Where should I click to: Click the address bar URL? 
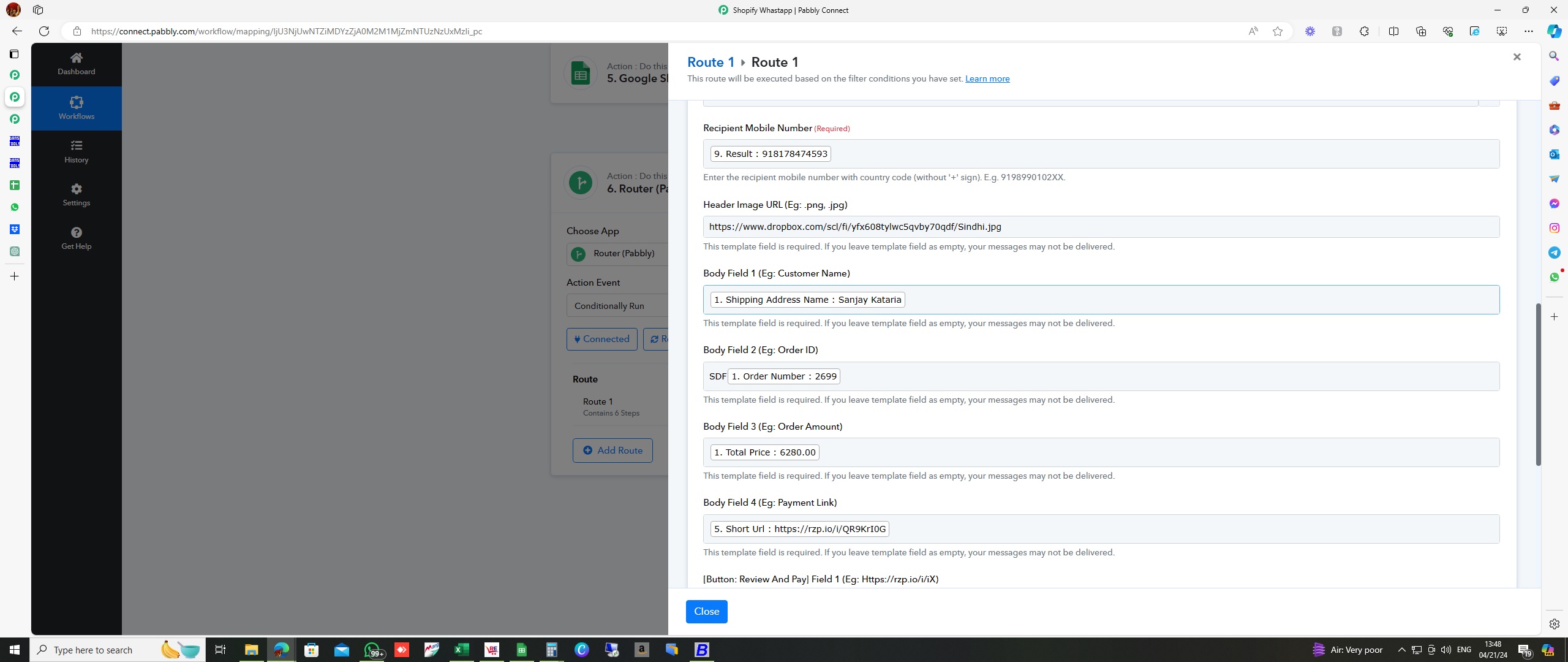click(287, 31)
